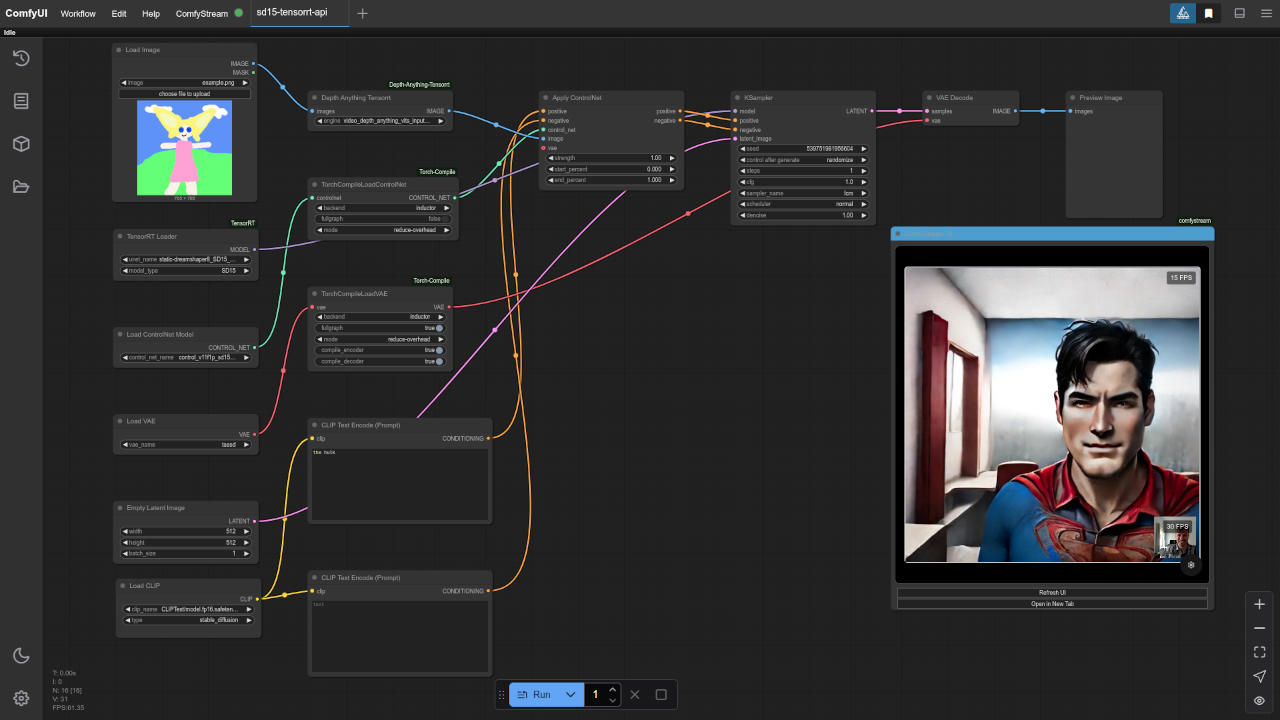This screenshot has width=1280, height=720.
Task: Expand the Run button dropdown chevron
Action: click(571, 694)
